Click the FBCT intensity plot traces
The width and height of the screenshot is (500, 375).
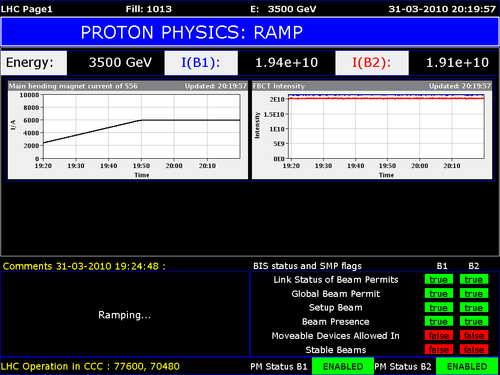point(387,97)
